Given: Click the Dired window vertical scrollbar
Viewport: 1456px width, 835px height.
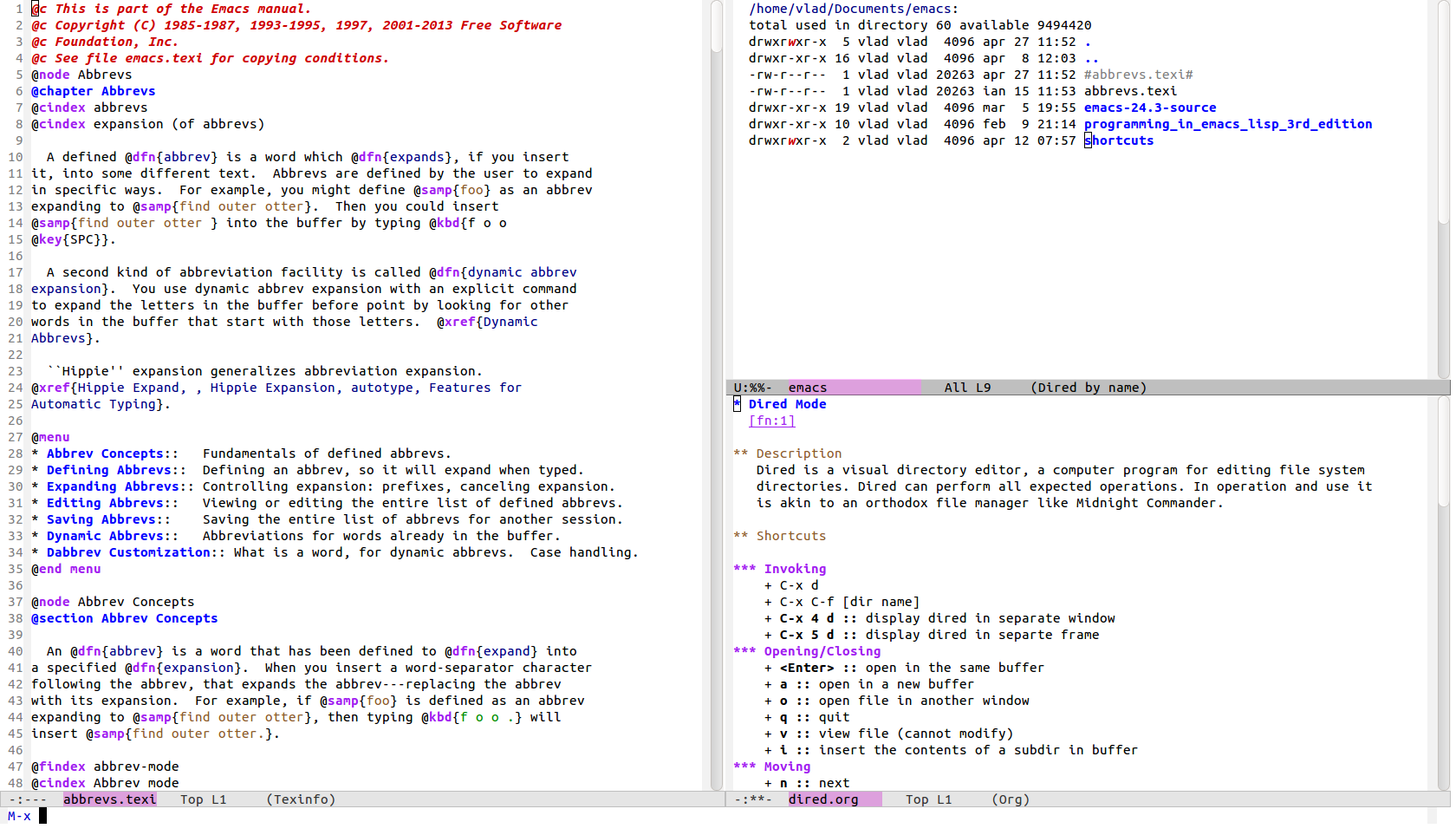Looking at the screenshot, I should [1444, 189].
